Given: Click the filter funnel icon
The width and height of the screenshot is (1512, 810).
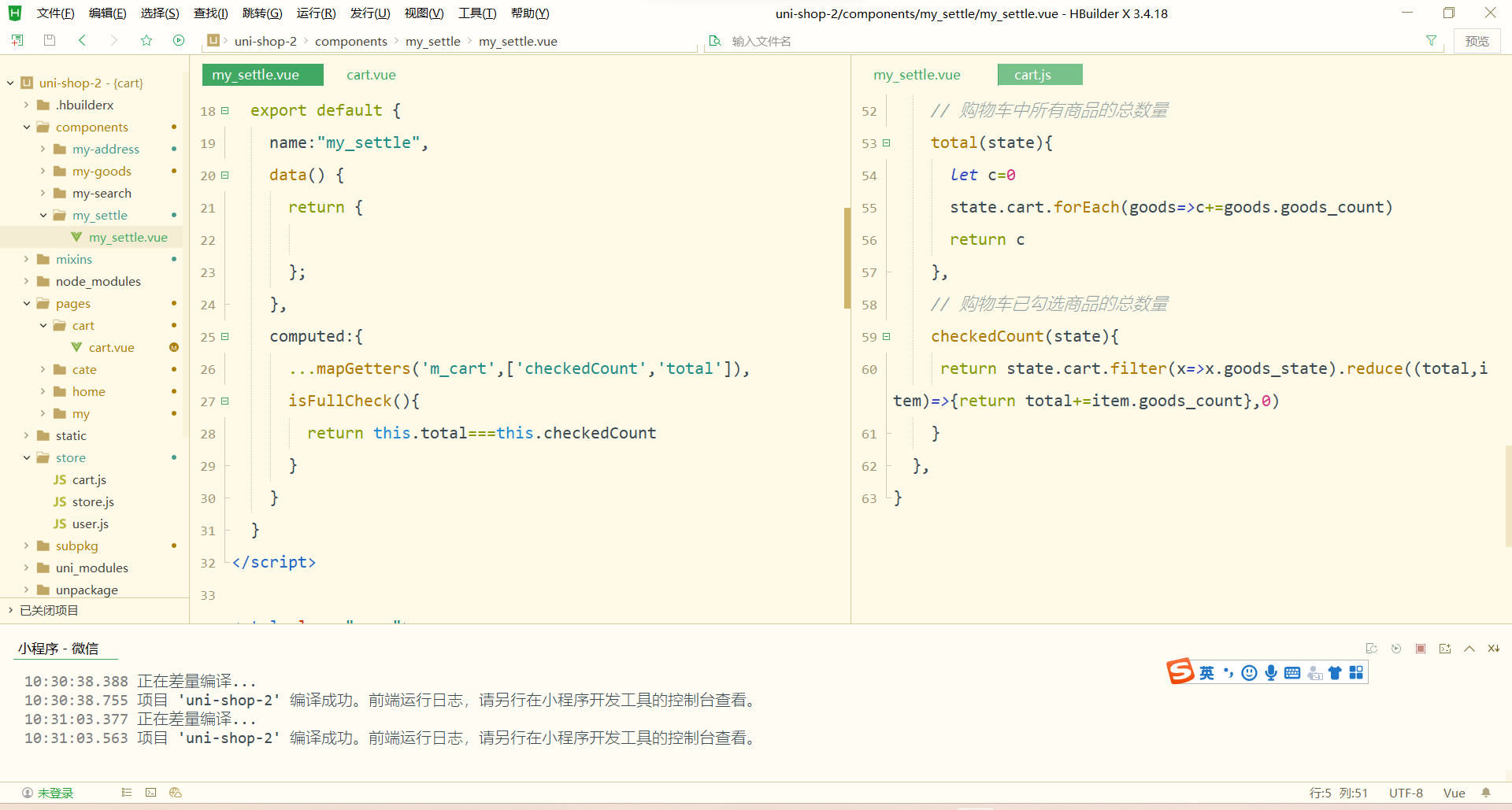Looking at the screenshot, I should click(1431, 40).
